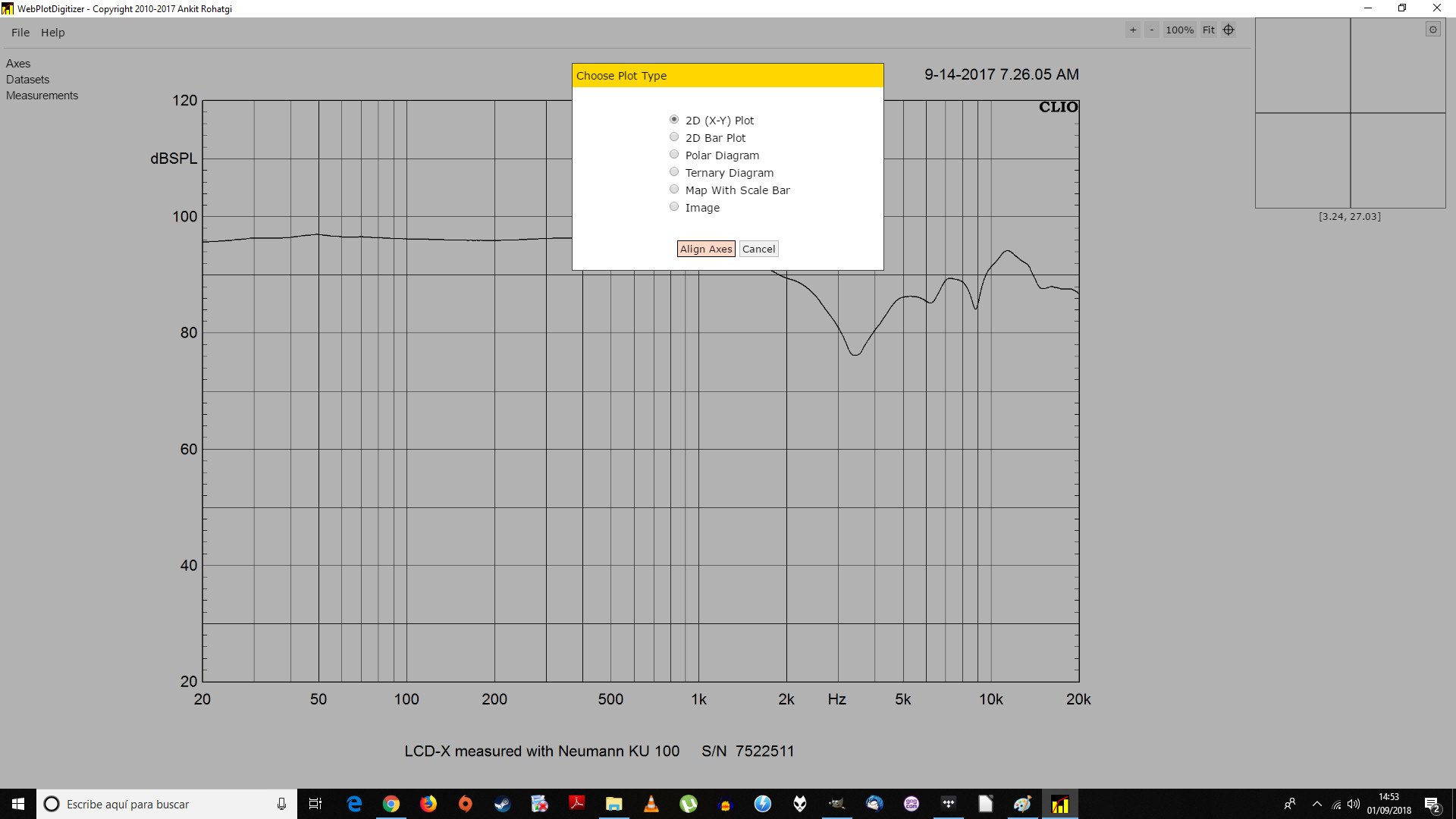Viewport: 1456px width, 819px height.
Task: Expand the Measurements sidebar section
Action: [42, 96]
